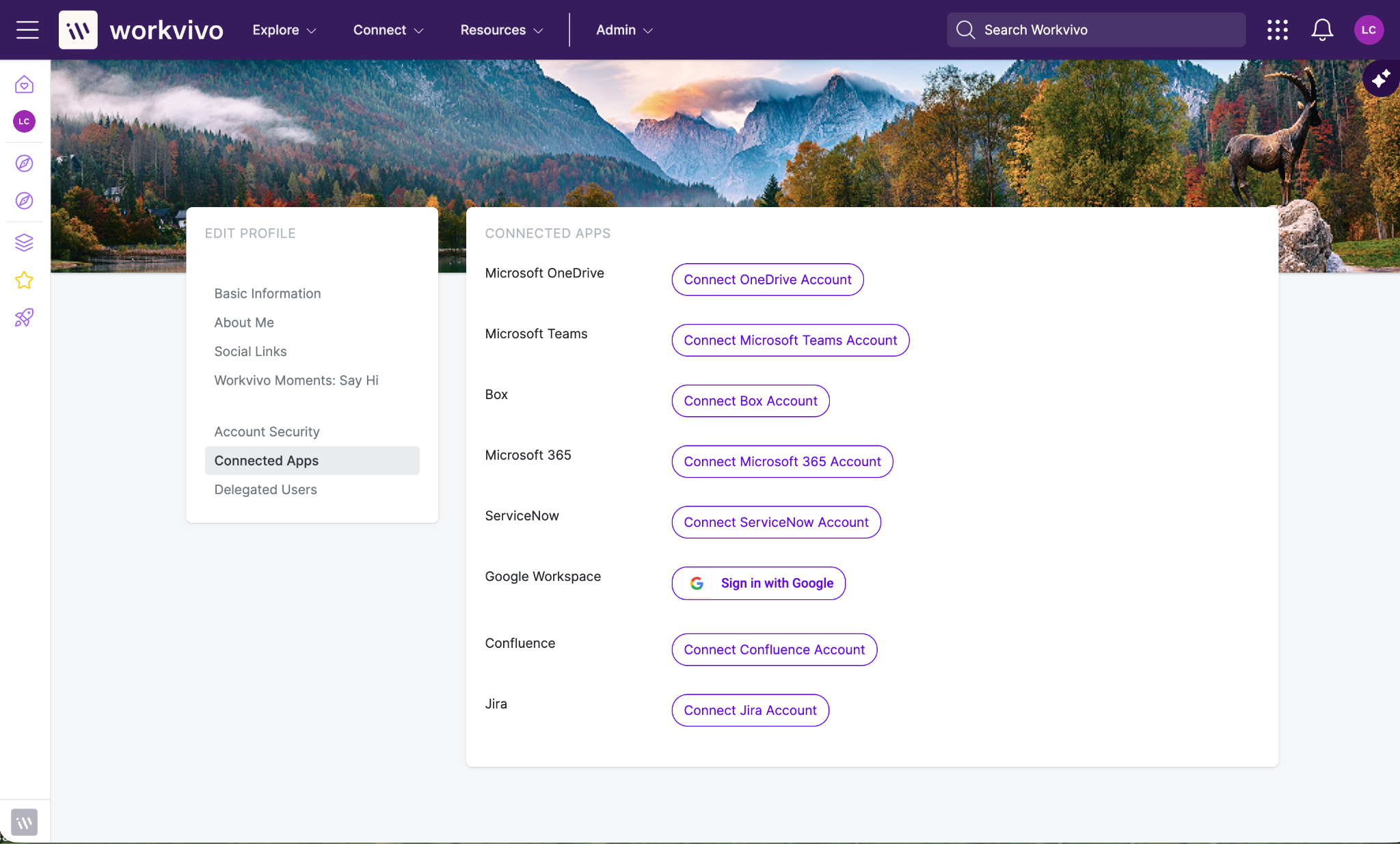
Task: Click Connect Jira Account
Action: click(750, 711)
